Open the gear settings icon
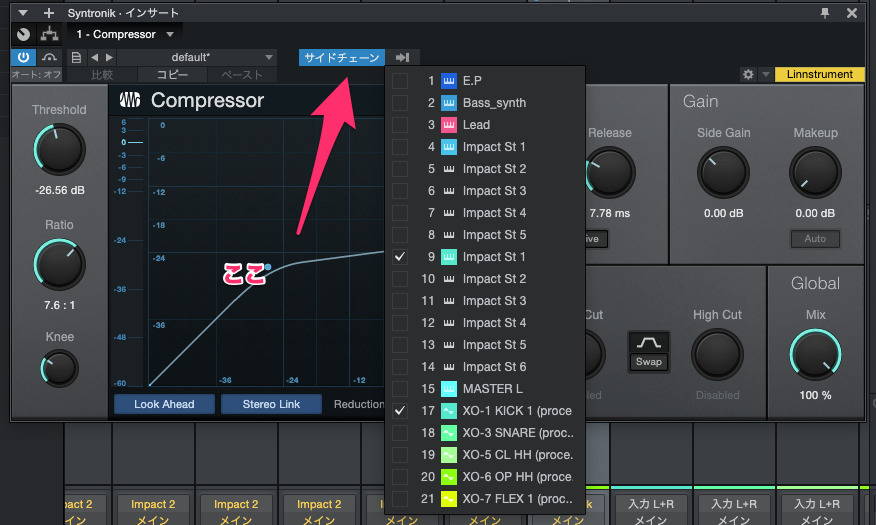The image size is (876, 525). [747, 75]
